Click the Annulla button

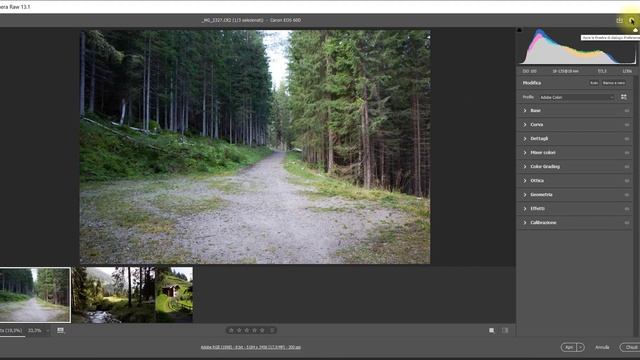pos(602,347)
